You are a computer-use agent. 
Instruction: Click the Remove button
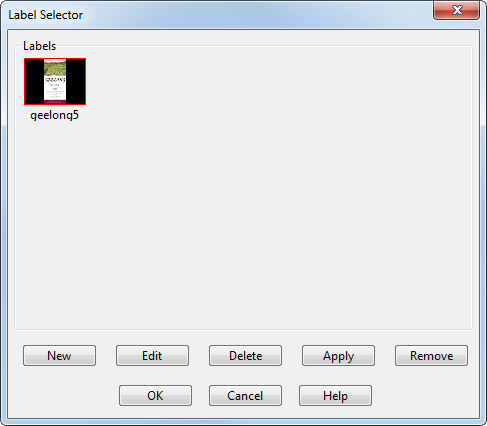pos(431,356)
